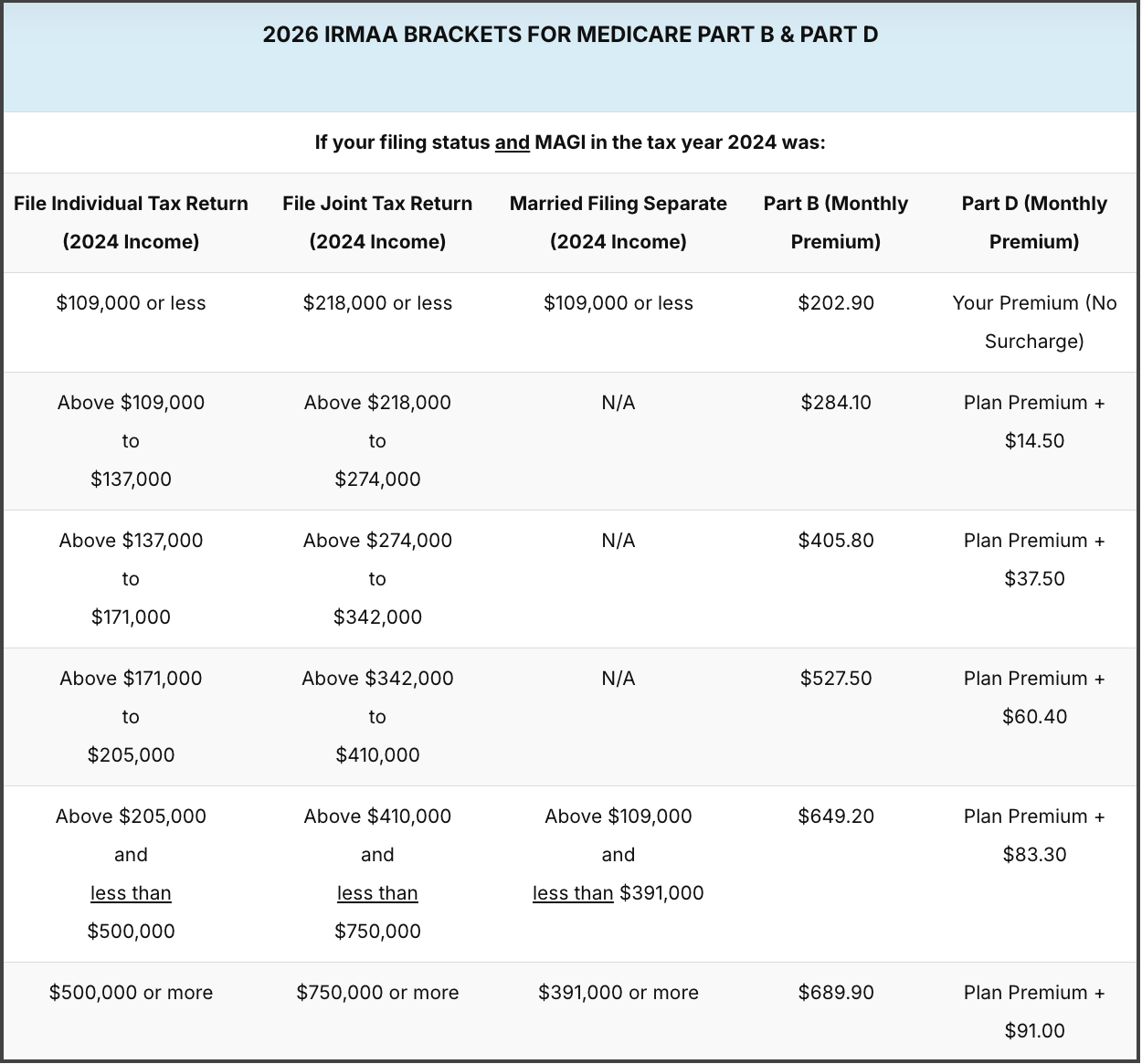Select the $649.20 Part B premium cell
The height and width of the screenshot is (1064, 1142).
click(835, 816)
